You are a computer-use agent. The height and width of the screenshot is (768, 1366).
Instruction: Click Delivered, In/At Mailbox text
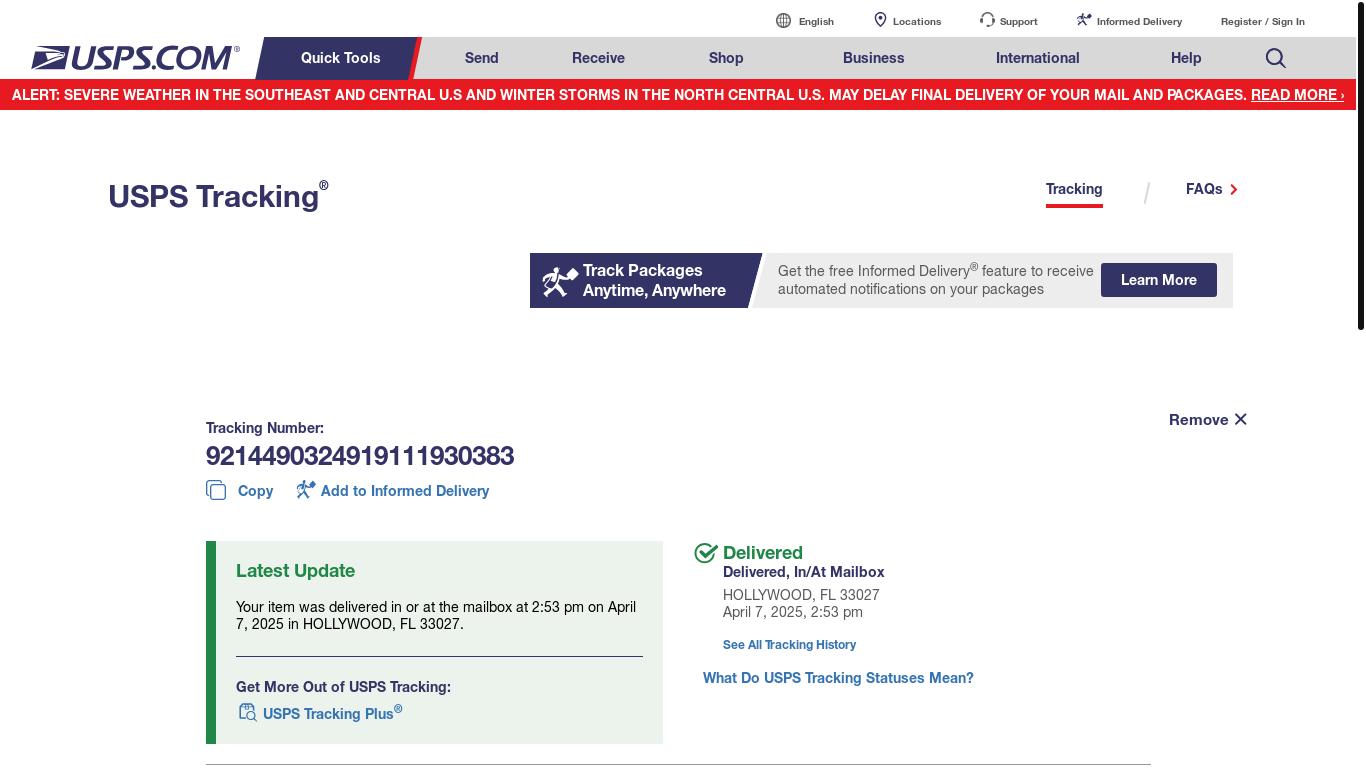804,572
